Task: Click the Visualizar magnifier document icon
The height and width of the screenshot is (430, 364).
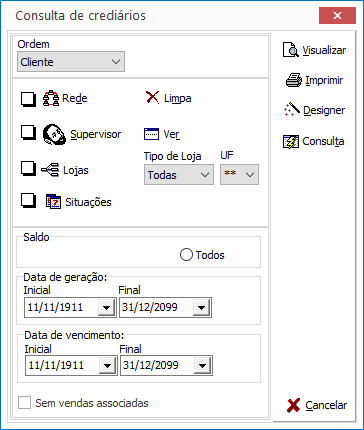Action: pos(291,50)
